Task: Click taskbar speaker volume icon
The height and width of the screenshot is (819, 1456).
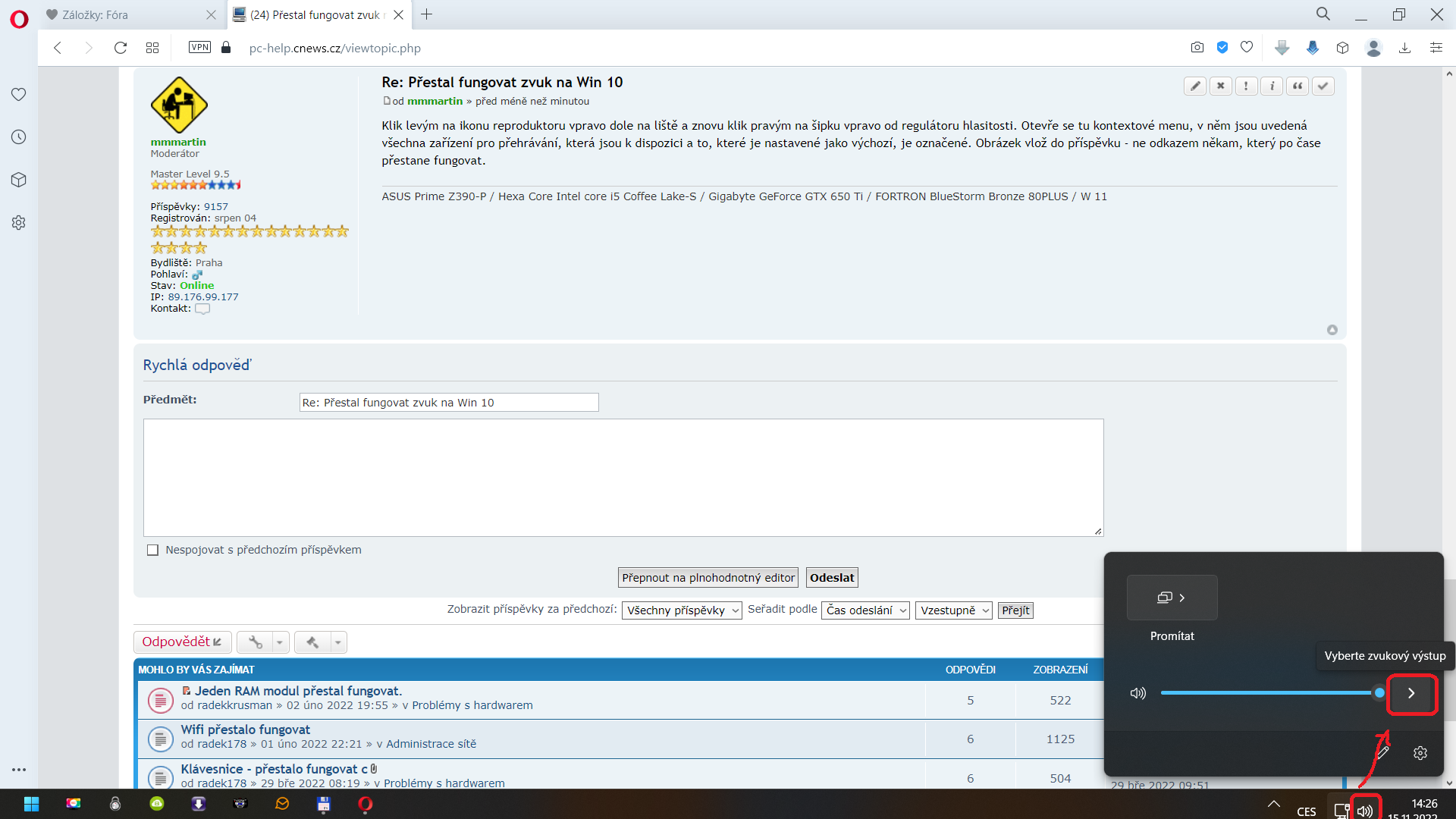Action: (x=1365, y=811)
